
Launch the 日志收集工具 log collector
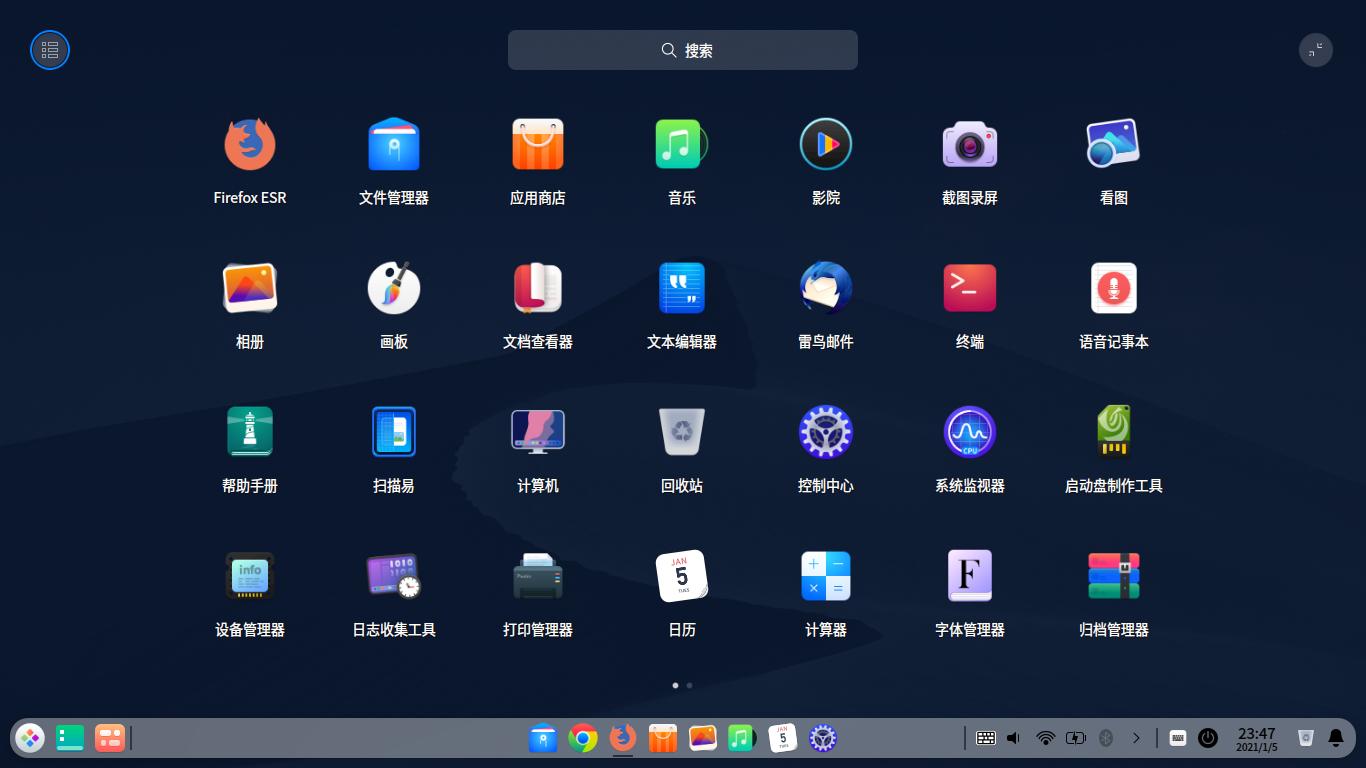pos(394,577)
